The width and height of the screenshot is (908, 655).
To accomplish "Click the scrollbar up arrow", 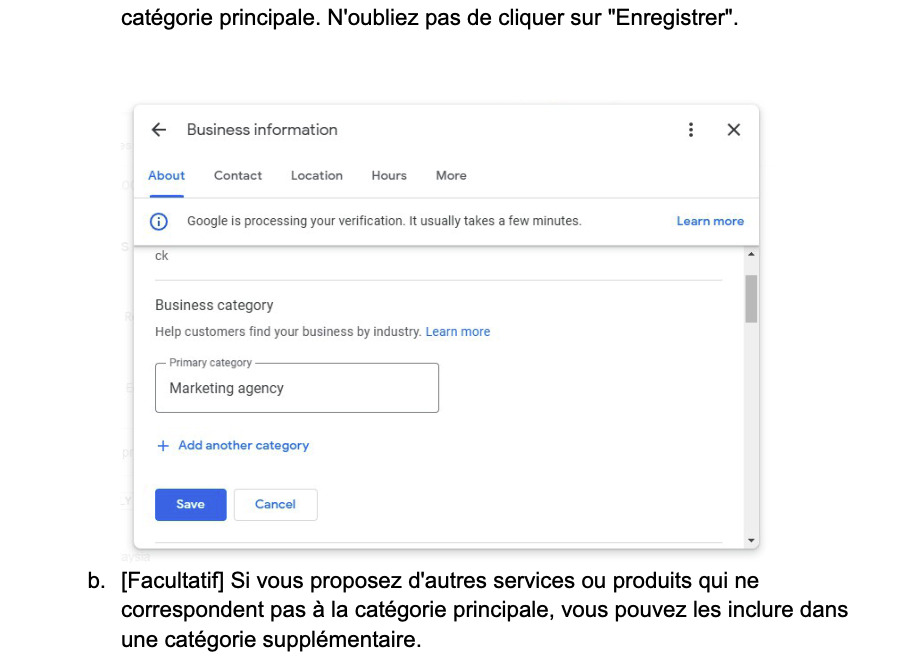I will 751,254.
